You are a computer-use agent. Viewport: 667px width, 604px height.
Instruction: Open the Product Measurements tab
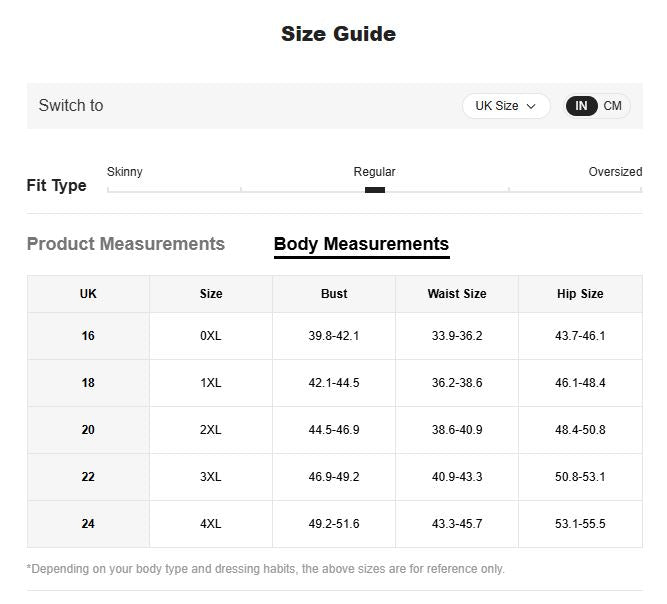[x=126, y=244]
